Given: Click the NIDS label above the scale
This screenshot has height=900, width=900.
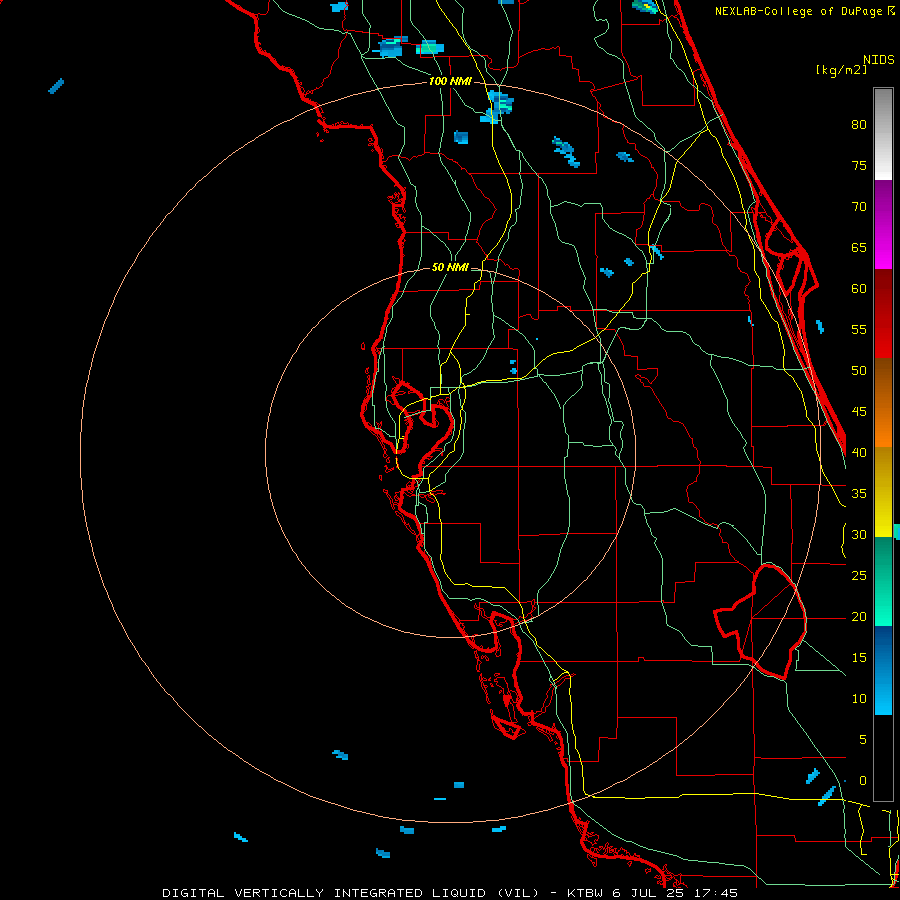Looking at the screenshot, I should (878, 60).
